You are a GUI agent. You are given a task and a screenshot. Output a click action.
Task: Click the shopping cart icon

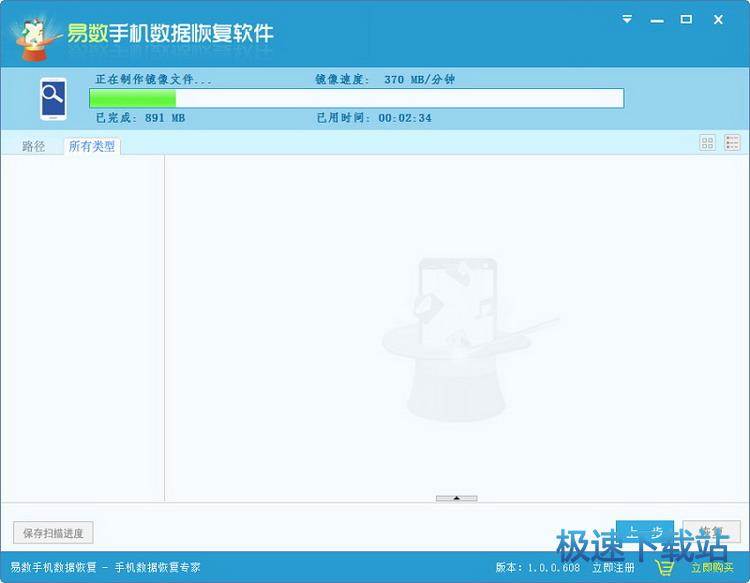coord(665,568)
